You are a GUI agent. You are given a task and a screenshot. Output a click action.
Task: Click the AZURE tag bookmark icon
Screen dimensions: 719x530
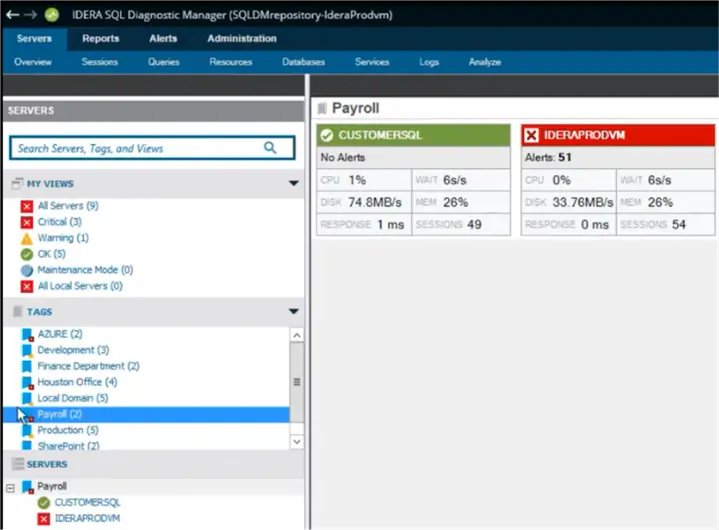[x=28, y=334]
